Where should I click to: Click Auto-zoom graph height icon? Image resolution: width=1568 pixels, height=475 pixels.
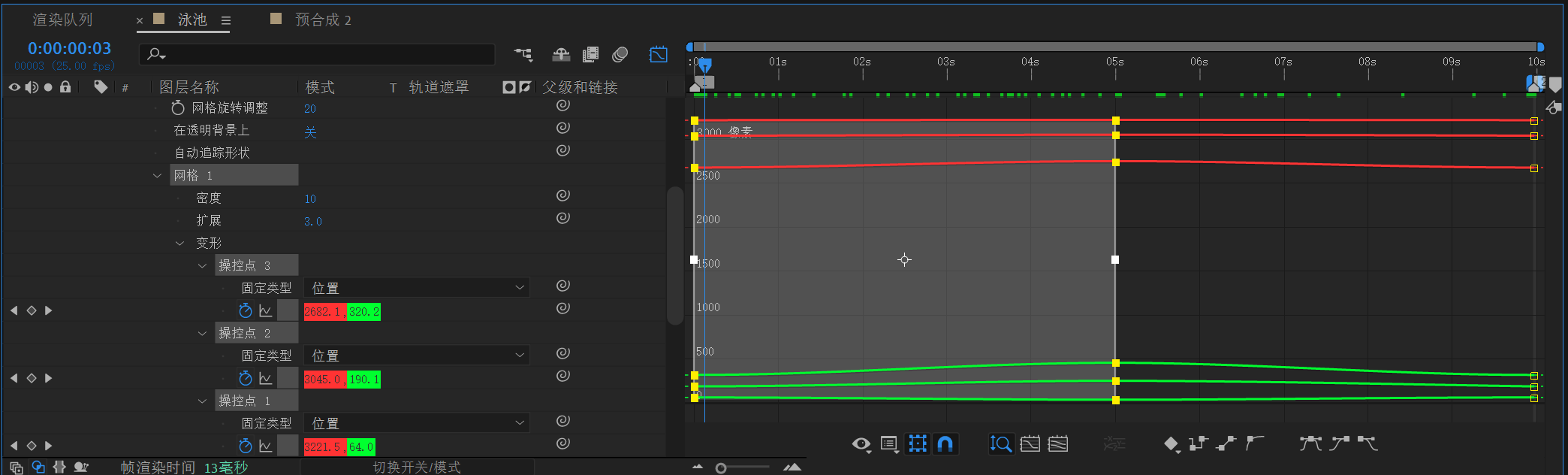[1000, 444]
